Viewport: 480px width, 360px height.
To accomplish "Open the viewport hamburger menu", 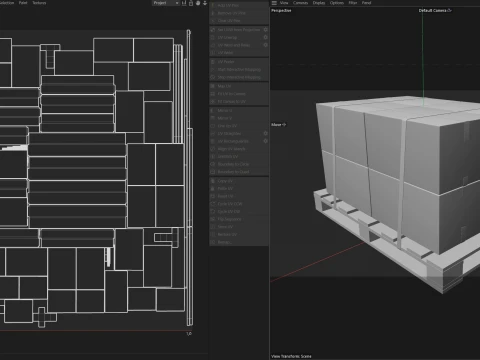I will coord(274,3).
